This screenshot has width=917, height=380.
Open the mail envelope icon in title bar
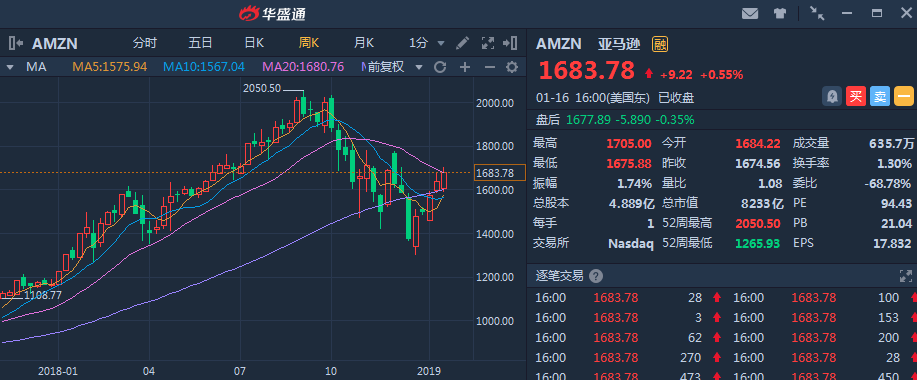(750, 13)
